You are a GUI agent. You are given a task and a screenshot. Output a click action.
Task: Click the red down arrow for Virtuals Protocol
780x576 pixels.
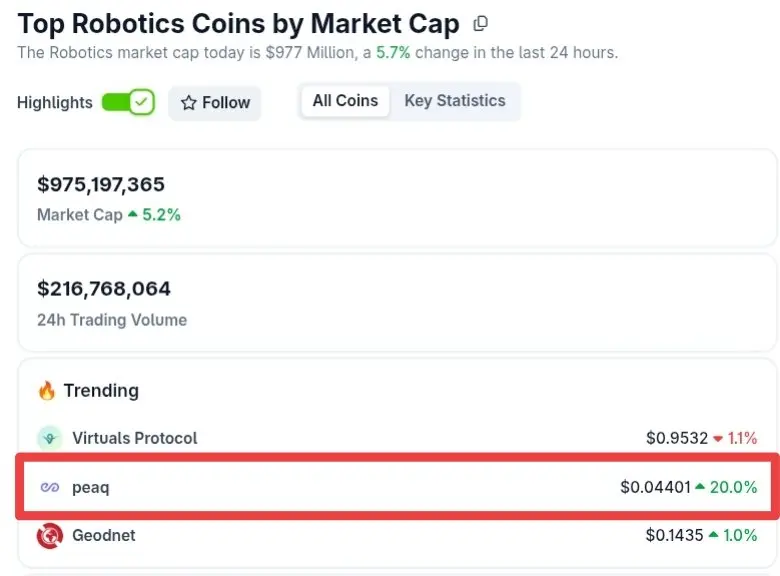point(717,439)
